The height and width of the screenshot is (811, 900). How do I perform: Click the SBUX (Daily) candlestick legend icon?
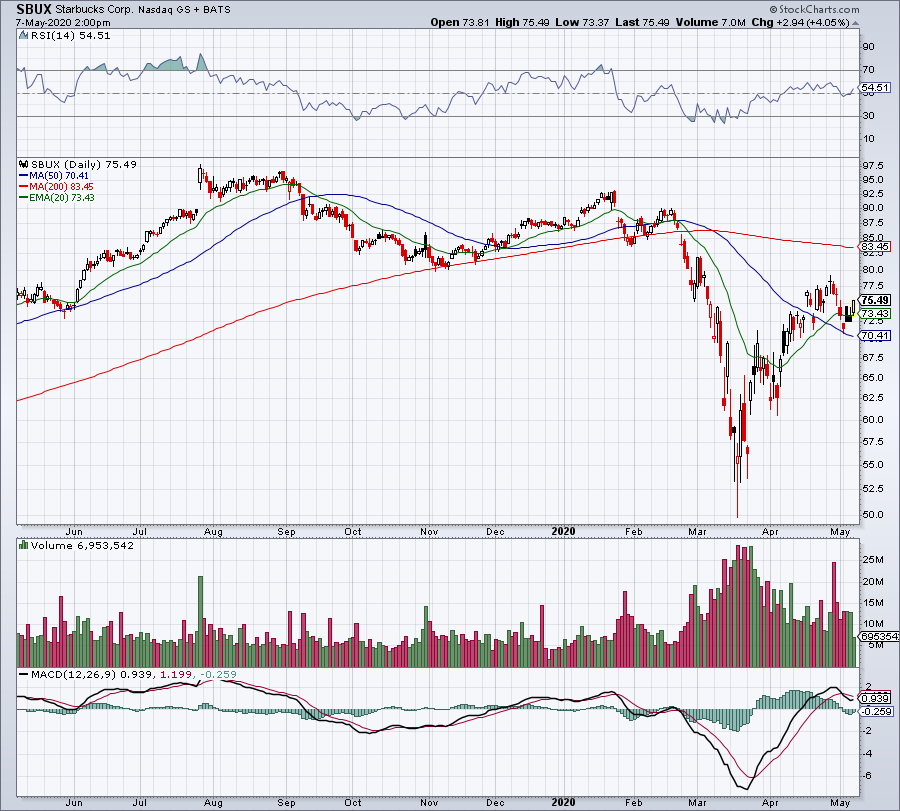[24, 164]
